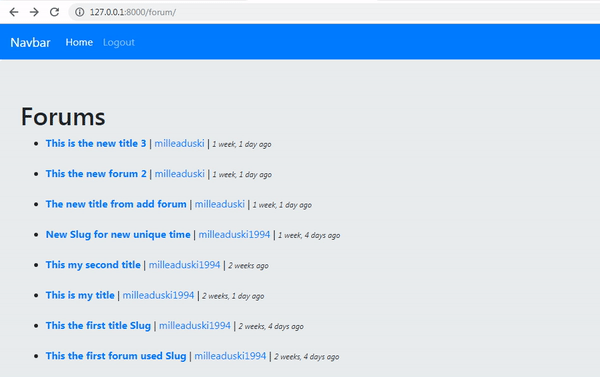
Task: Click milleaduski1994 beside 'This the first title Slug'
Action: coord(195,326)
